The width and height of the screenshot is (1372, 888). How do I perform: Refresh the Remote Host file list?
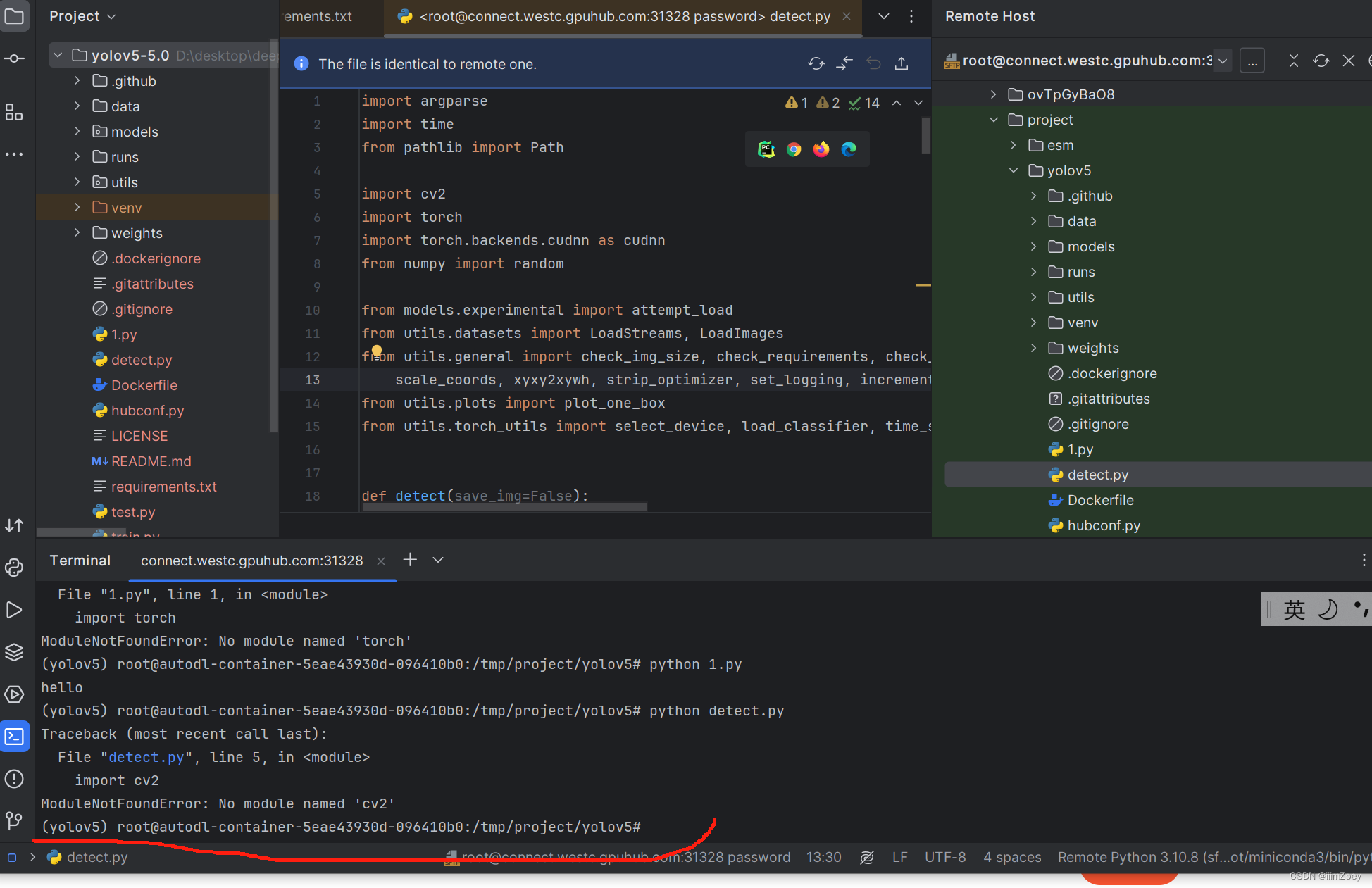coord(1321,61)
